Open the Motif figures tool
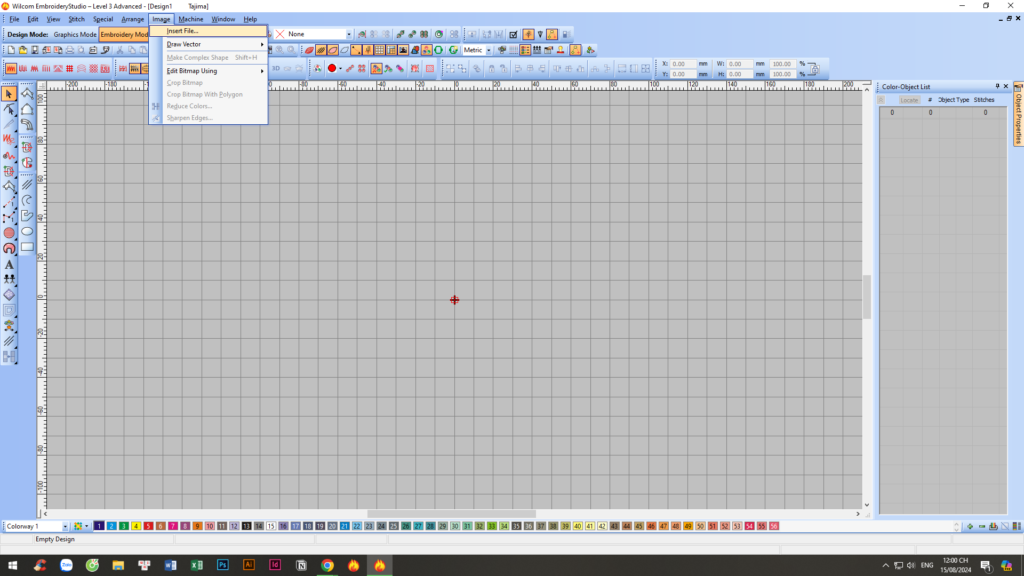 [x=9, y=279]
